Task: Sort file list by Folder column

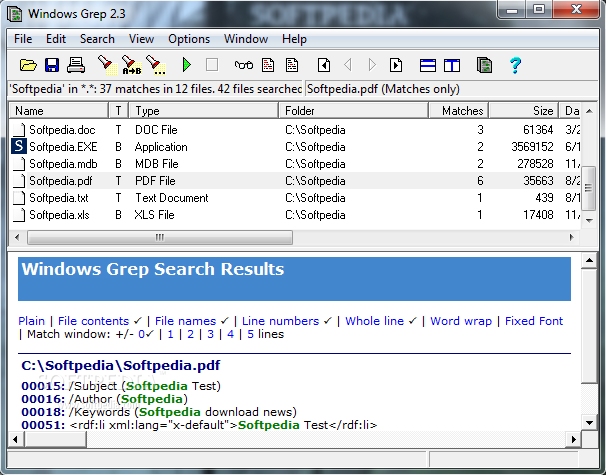Action: (353, 111)
